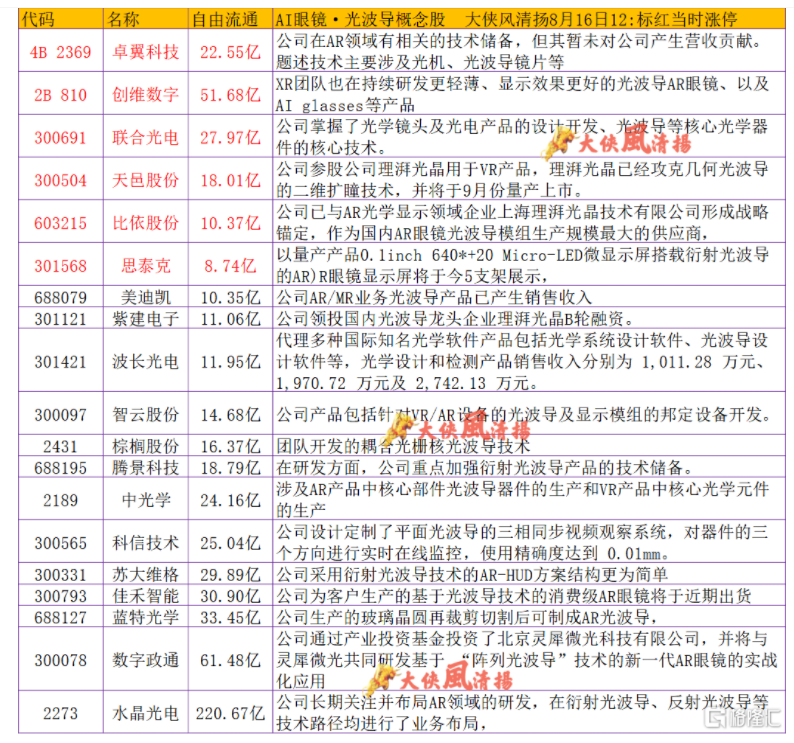The width and height of the screenshot is (794, 743).
Task: Select code cell '688079'
Action: [61, 297]
